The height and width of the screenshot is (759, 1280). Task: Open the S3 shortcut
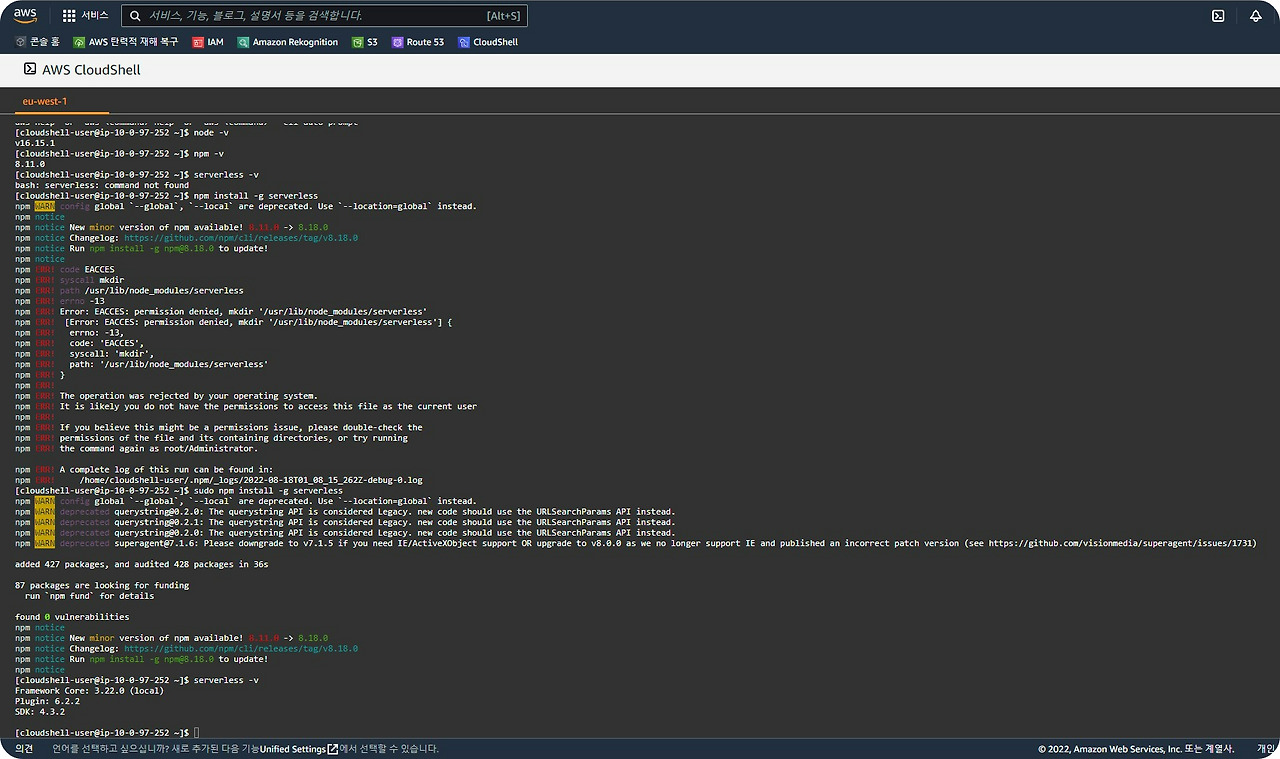pos(365,42)
